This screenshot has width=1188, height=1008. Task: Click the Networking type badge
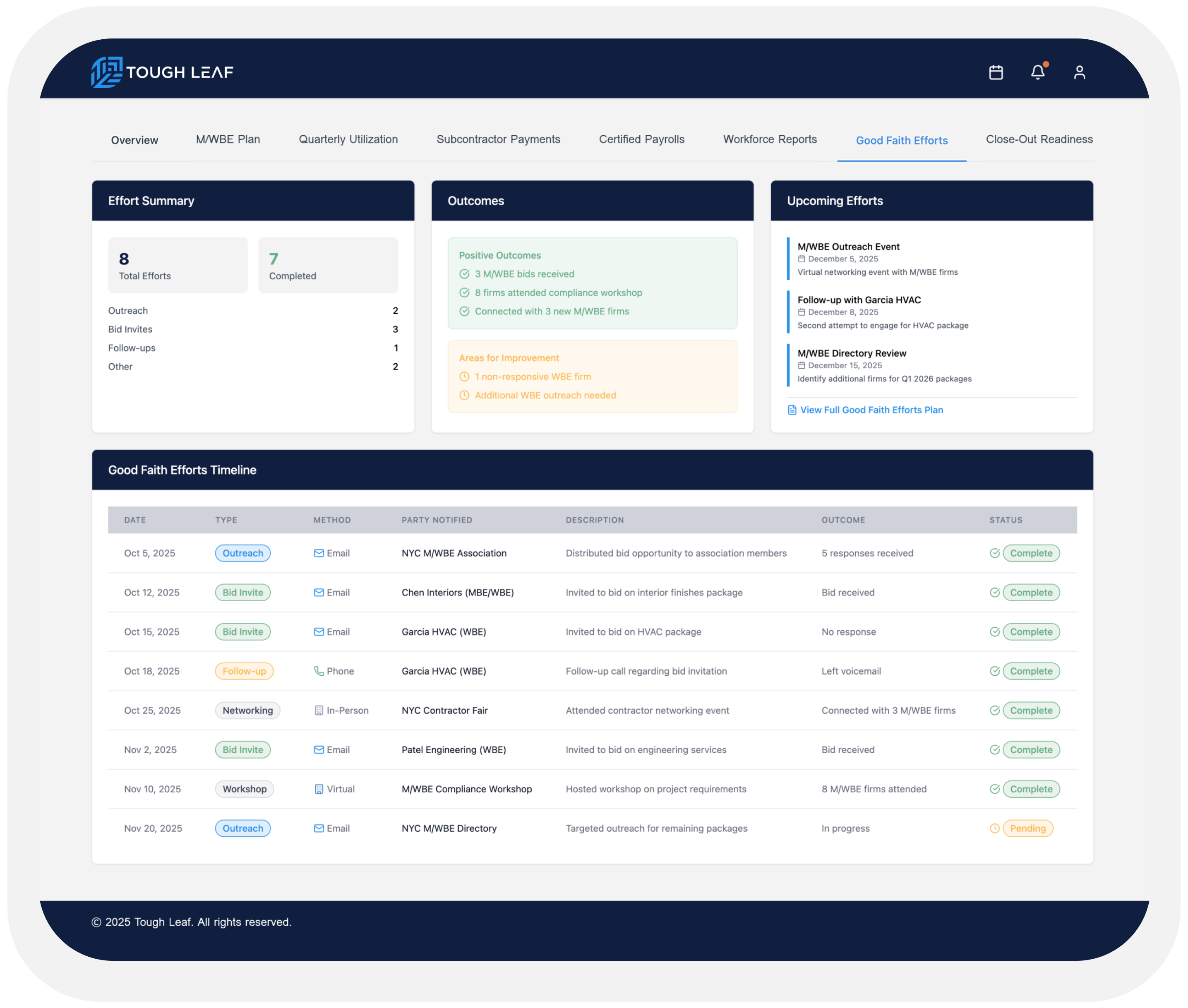[247, 710]
